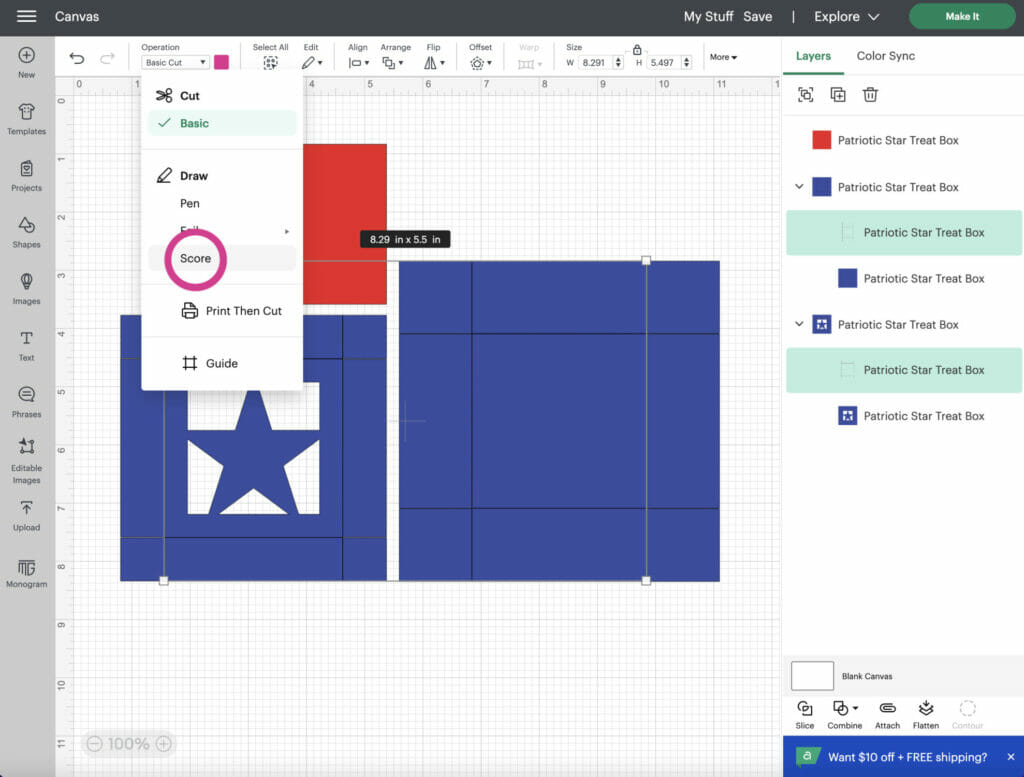Switch to the Color Sync tab

point(885,56)
